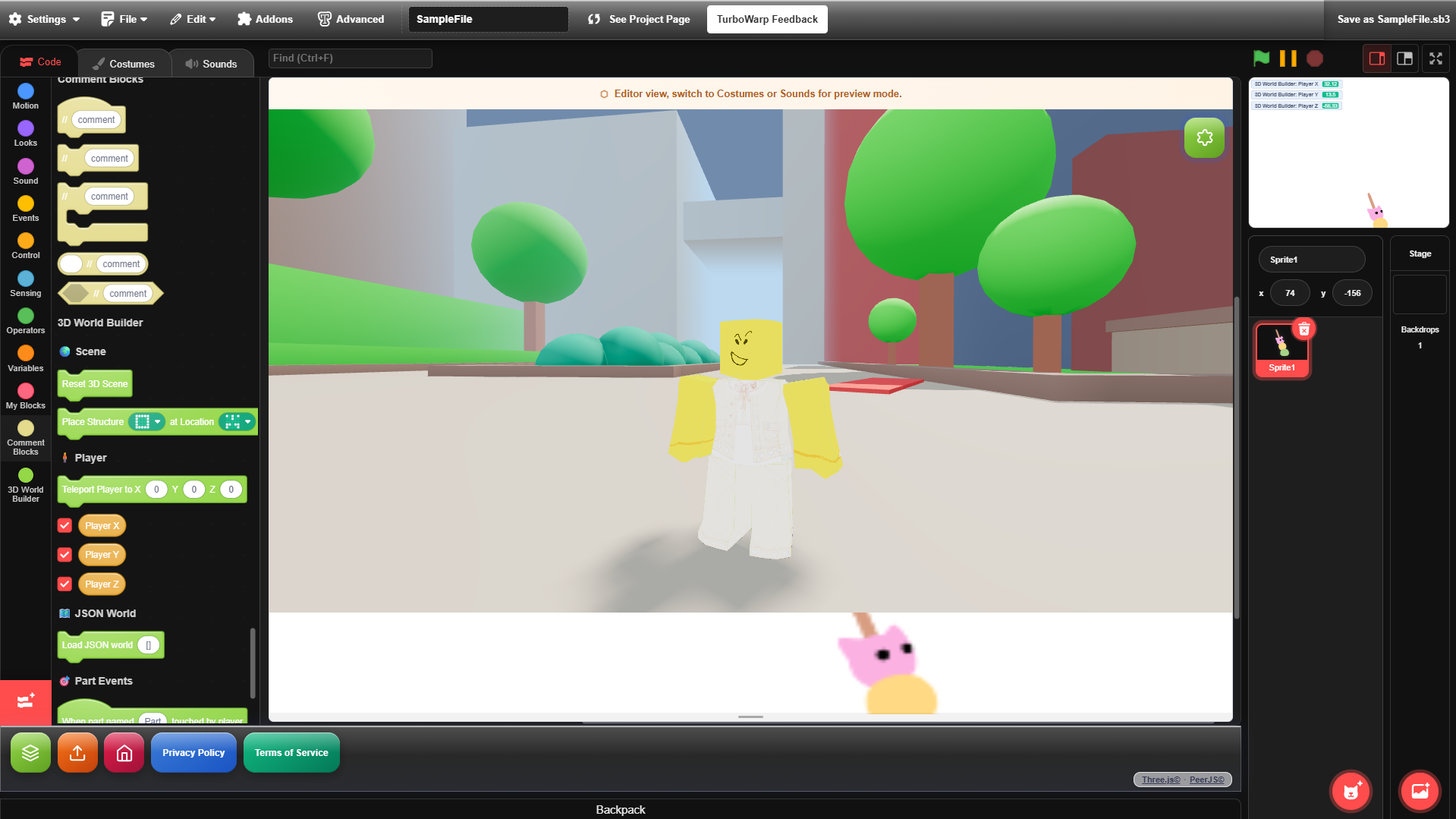Jump to Comment Blocks category
Image resolution: width=1456 pixels, height=819 pixels.
click(x=26, y=439)
